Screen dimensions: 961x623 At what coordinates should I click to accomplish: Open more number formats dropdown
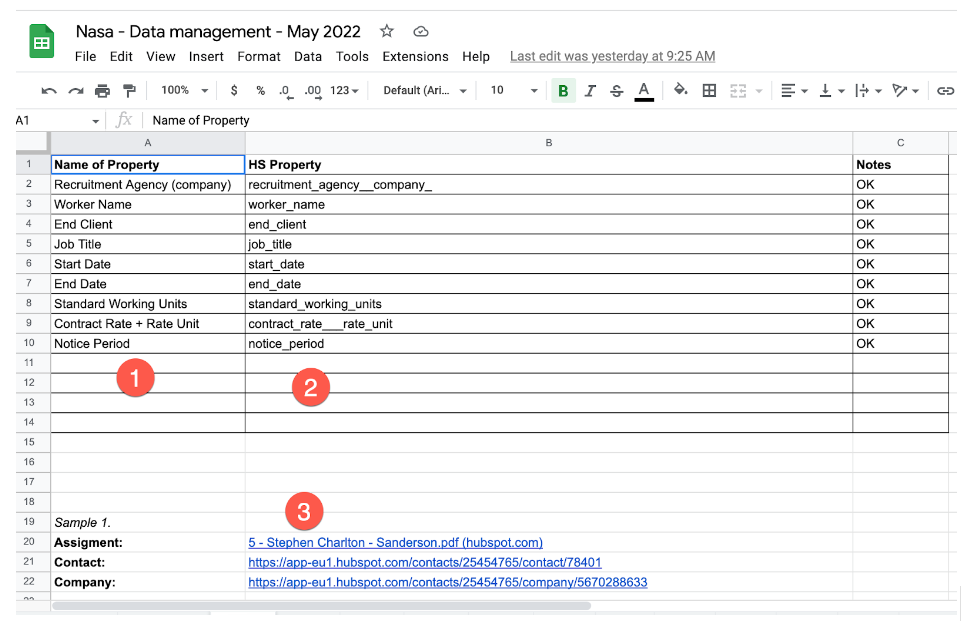coord(344,91)
